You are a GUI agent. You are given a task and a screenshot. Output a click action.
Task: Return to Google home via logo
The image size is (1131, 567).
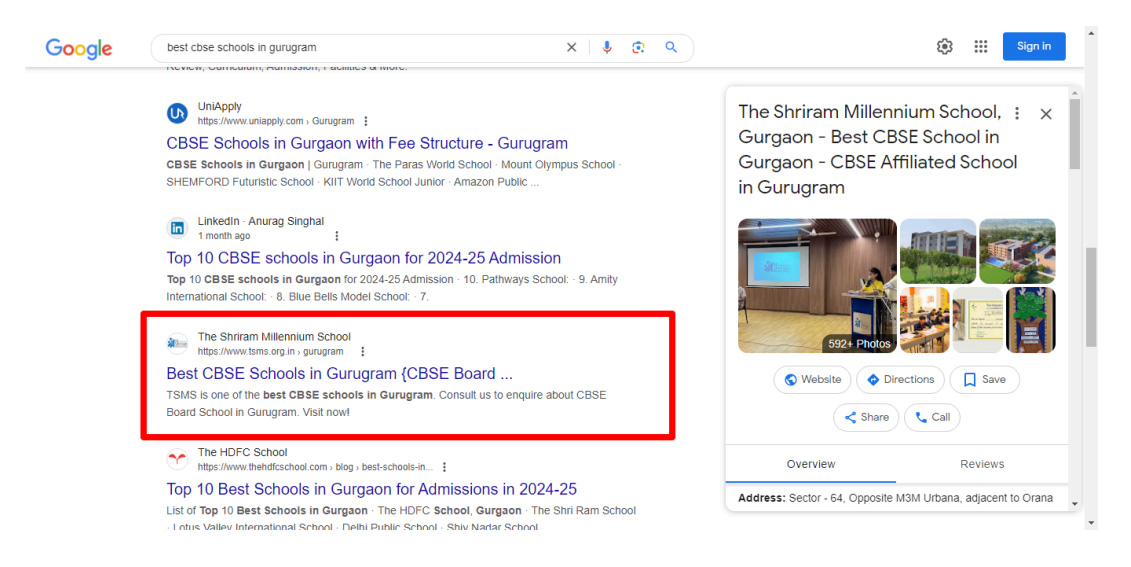79,48
